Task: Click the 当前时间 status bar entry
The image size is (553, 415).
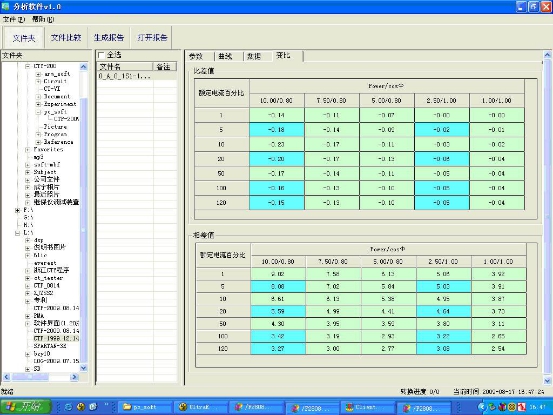Action: coord(499,391)
